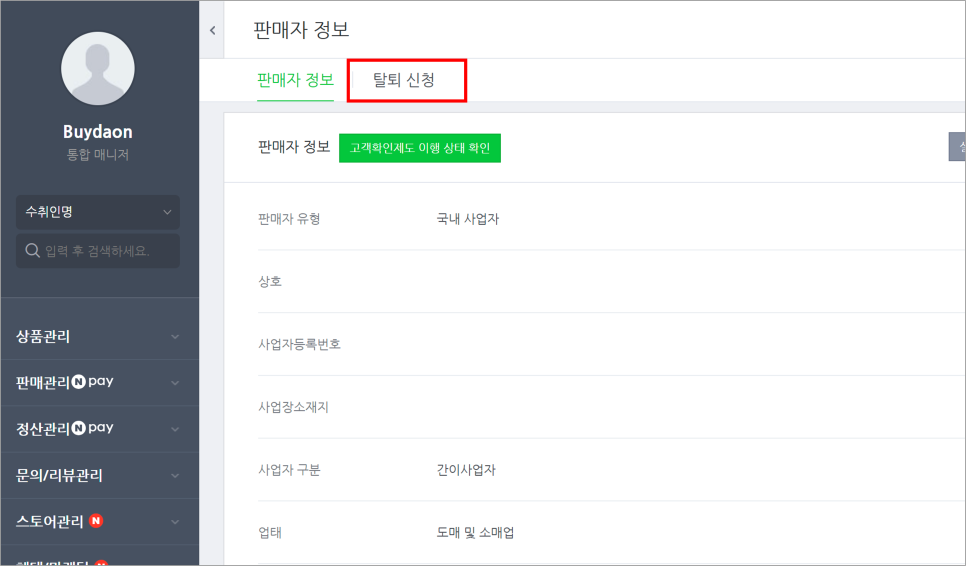Click the profile avatar icon
The height and width of the screenshot is (566, 966).
tap(98, 69)
